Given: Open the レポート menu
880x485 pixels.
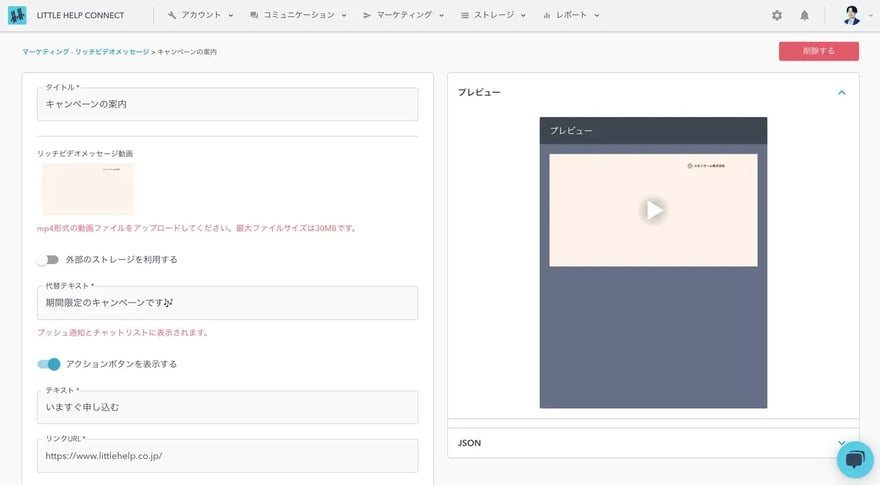Looking at the screenshot, I should [571, 15].
